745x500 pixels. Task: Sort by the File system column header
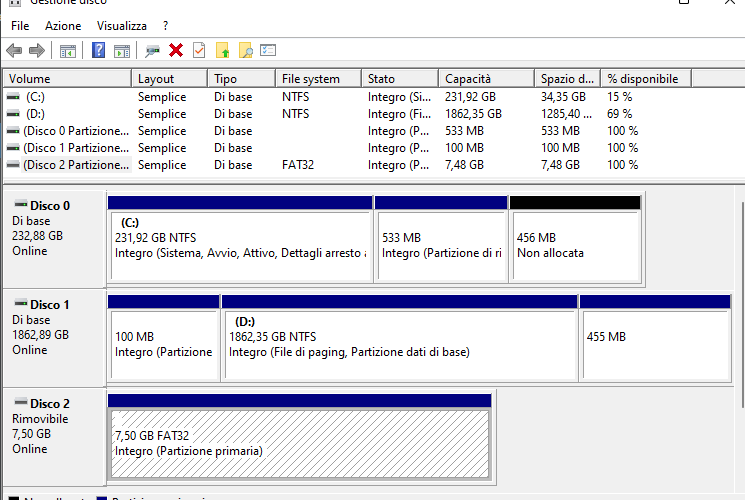(319, 78)
